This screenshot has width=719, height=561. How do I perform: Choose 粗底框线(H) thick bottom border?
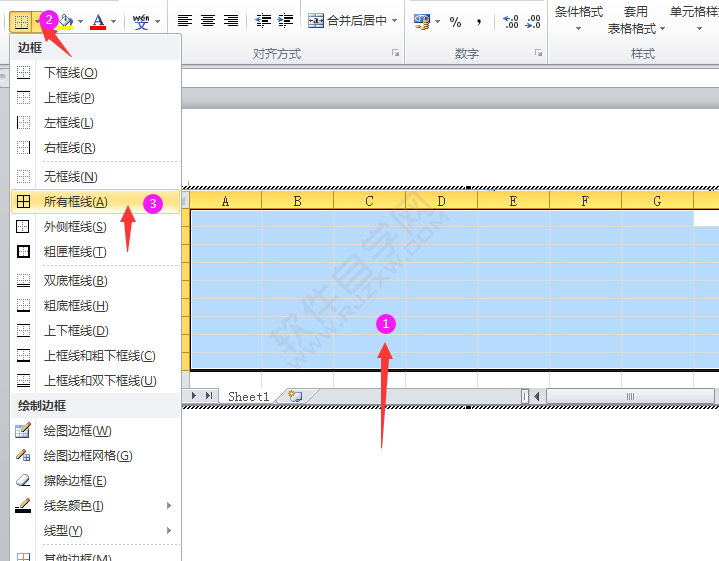tap(95, 305)
